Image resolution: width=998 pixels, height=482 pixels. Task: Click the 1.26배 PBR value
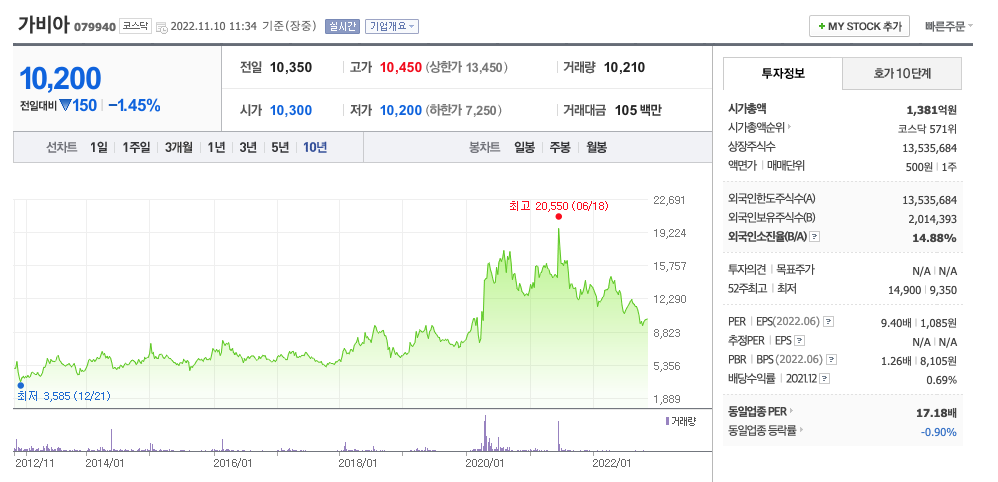(894, 361)
